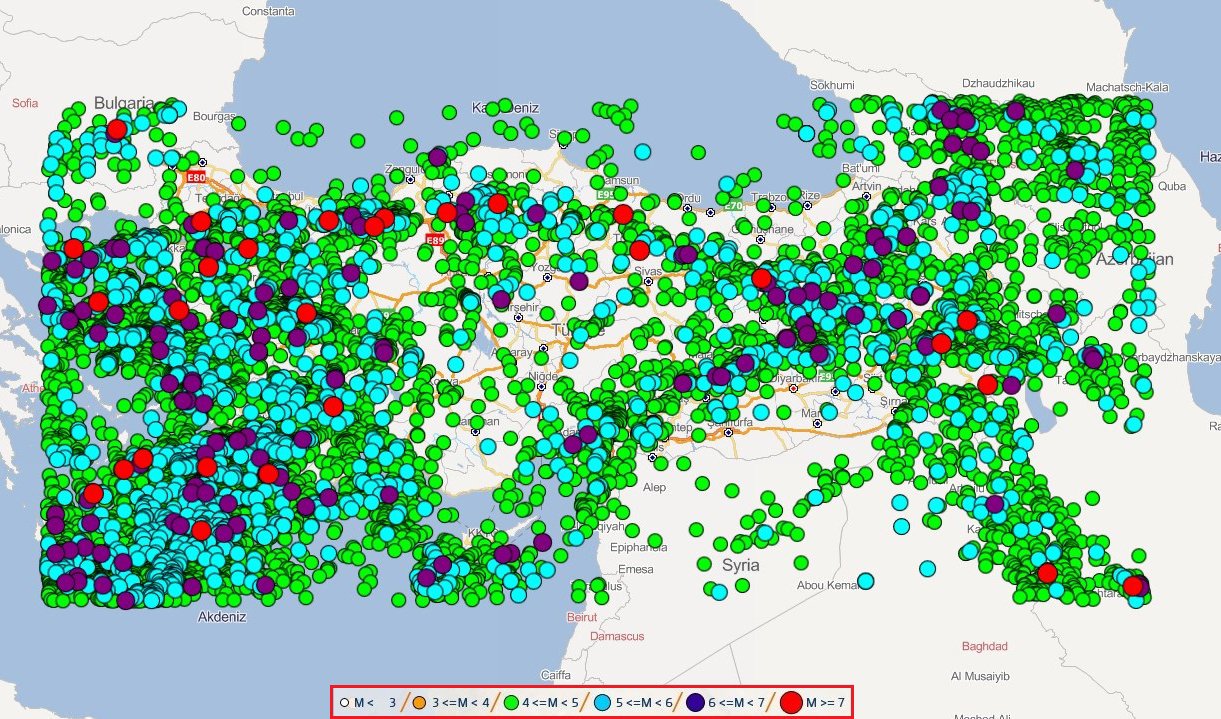Click the red M >= 7 legend circle

click(792, 703)
